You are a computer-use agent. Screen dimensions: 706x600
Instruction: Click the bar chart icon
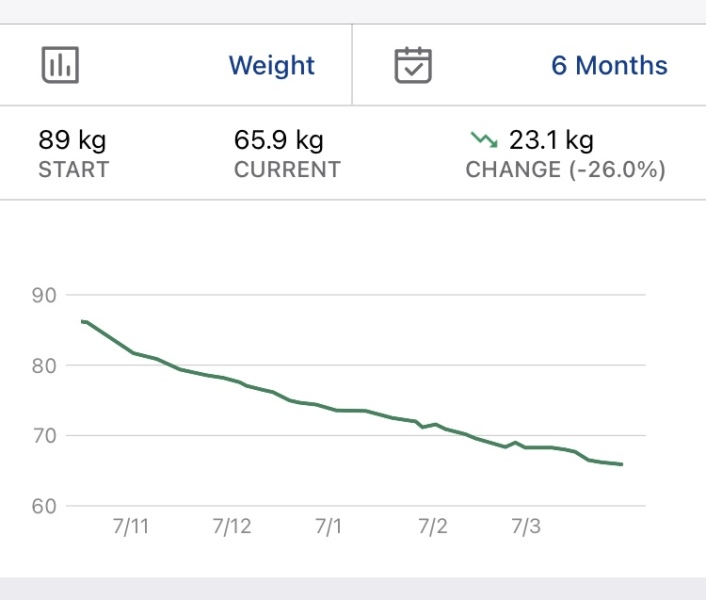pyautogui.click(x=60, y=66)
